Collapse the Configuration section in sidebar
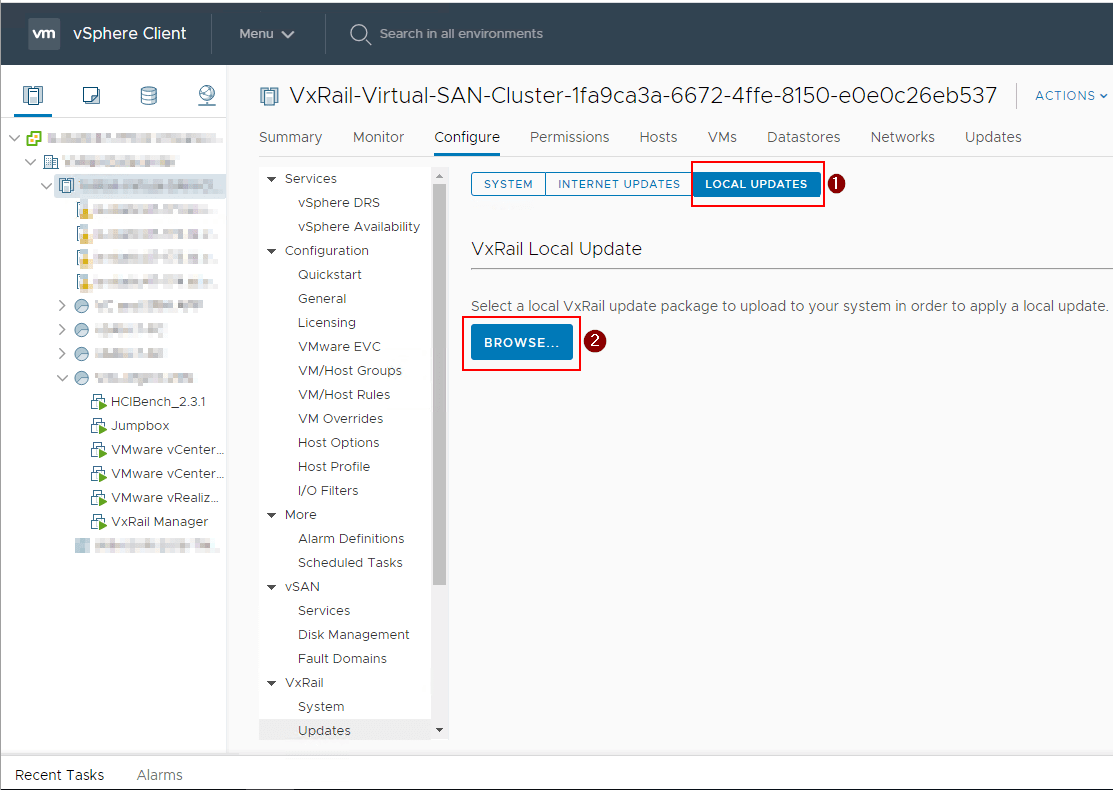This screenshot has height=790, width=1113. [x=271, y=251]
